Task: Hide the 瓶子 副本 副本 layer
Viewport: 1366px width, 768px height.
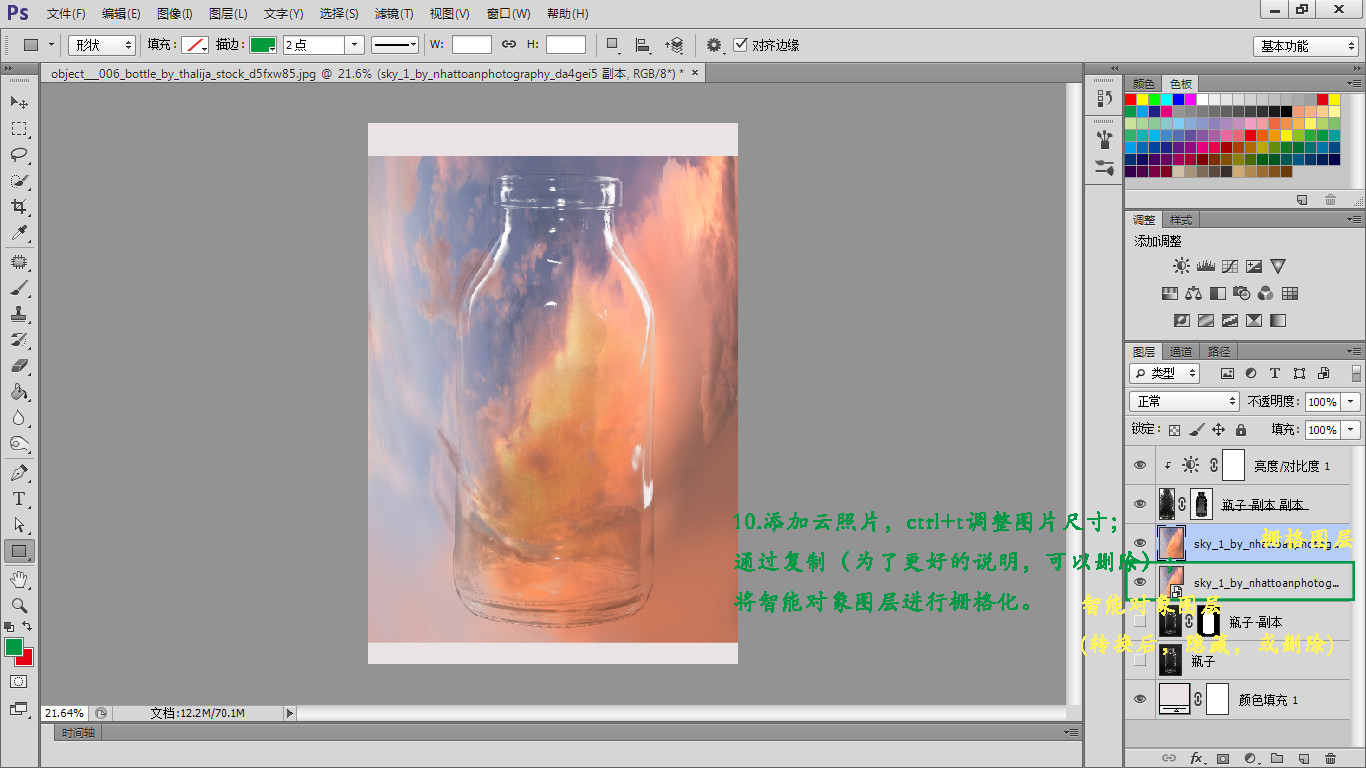Action: point(1139,504)
